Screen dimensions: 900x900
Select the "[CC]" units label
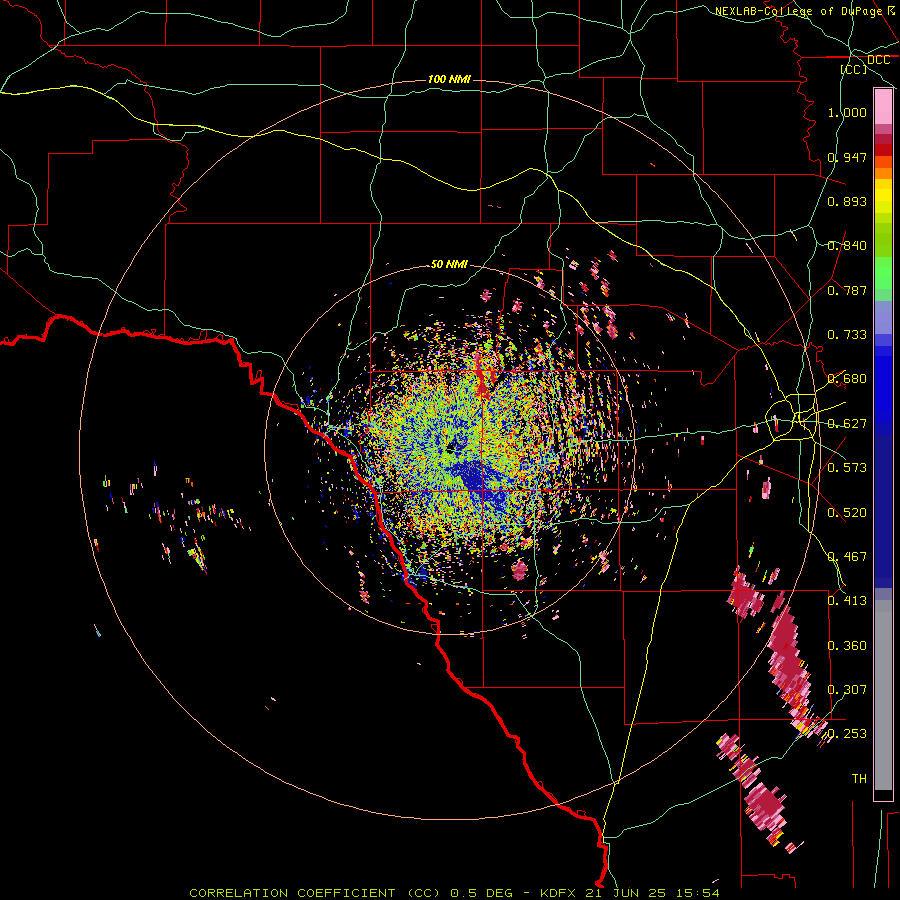click(853, 69)
